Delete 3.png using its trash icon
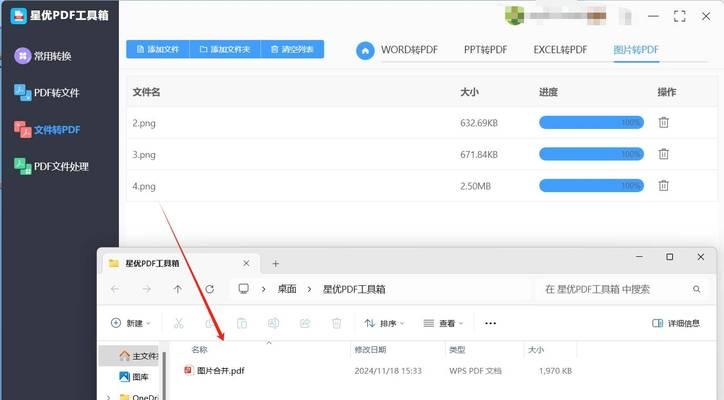 664,154
